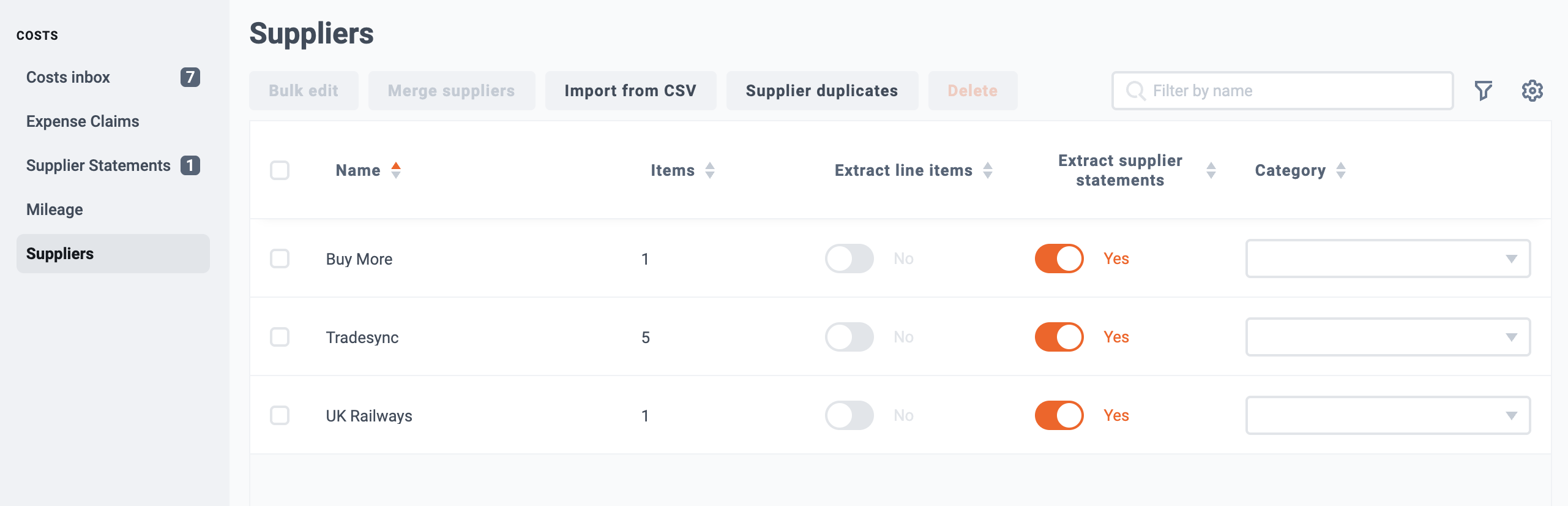The height and width of the screenshot is (506, 1568).
Task: Tick the UK Railways row checkbox
Action: [x=280, y=415]
